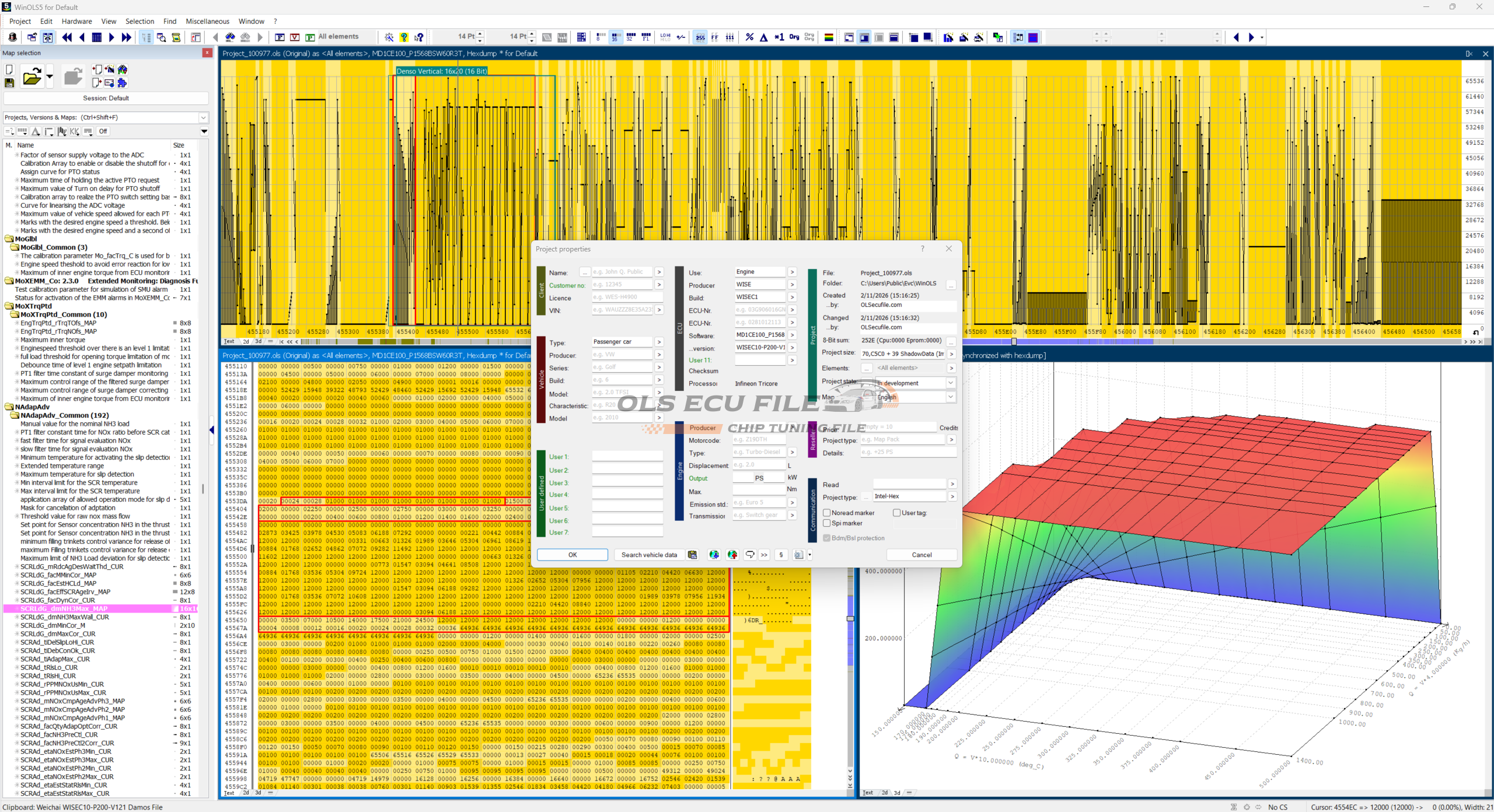
Task: Tick the User tag checkbox
Action: (x=897, y=513)
